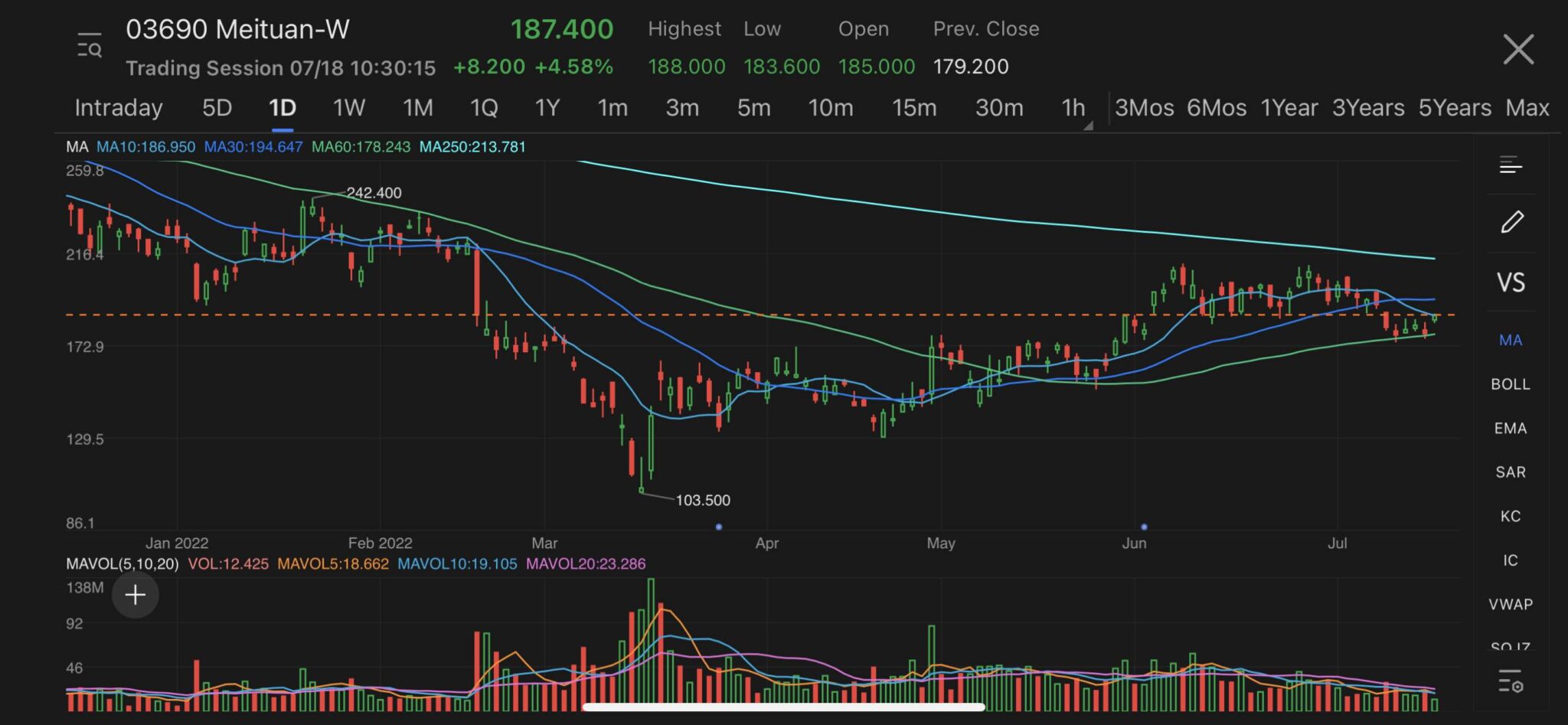
Task: Click the current price 187.400
Action: 562,29
